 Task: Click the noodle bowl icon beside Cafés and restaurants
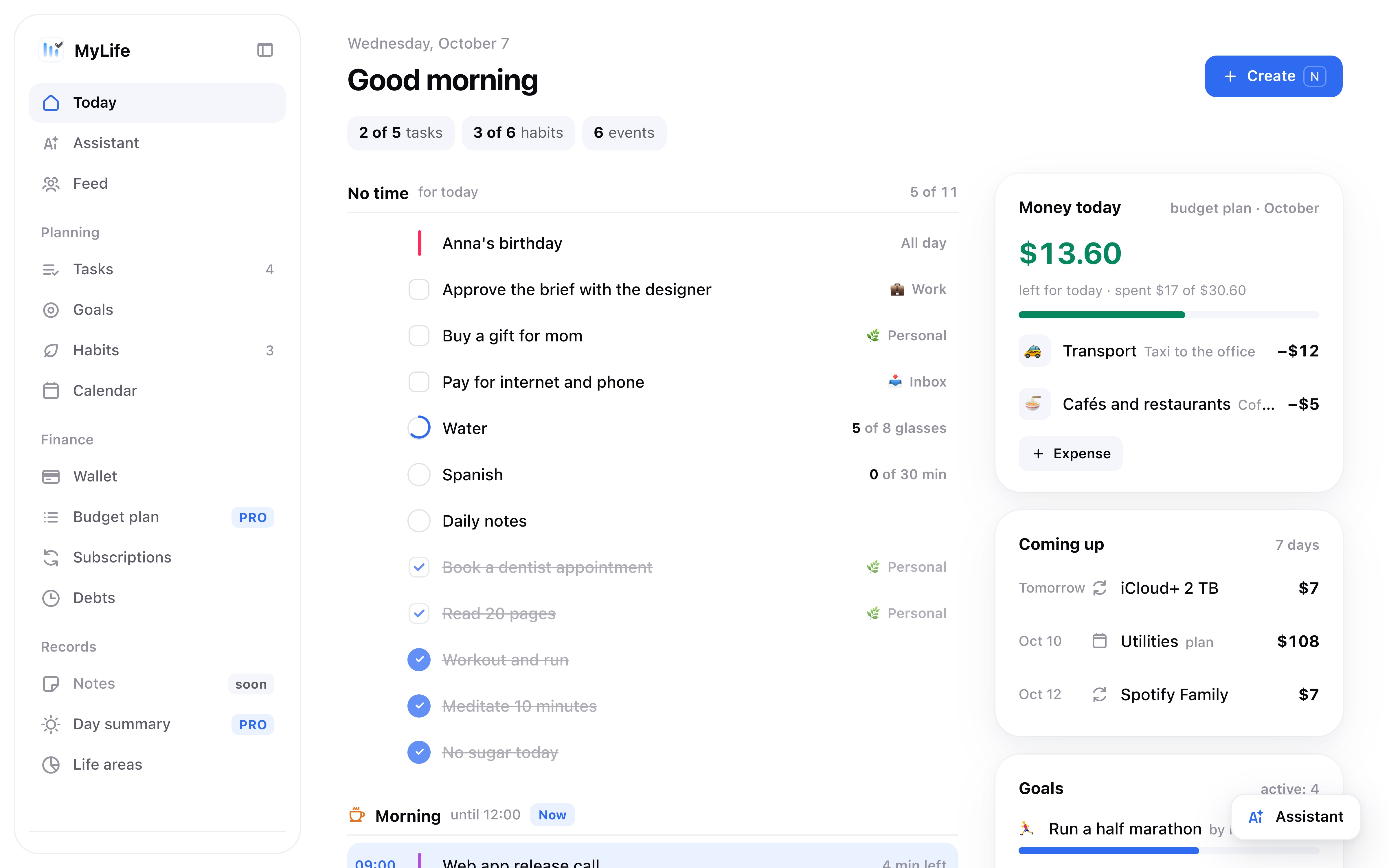[1034, 404]
